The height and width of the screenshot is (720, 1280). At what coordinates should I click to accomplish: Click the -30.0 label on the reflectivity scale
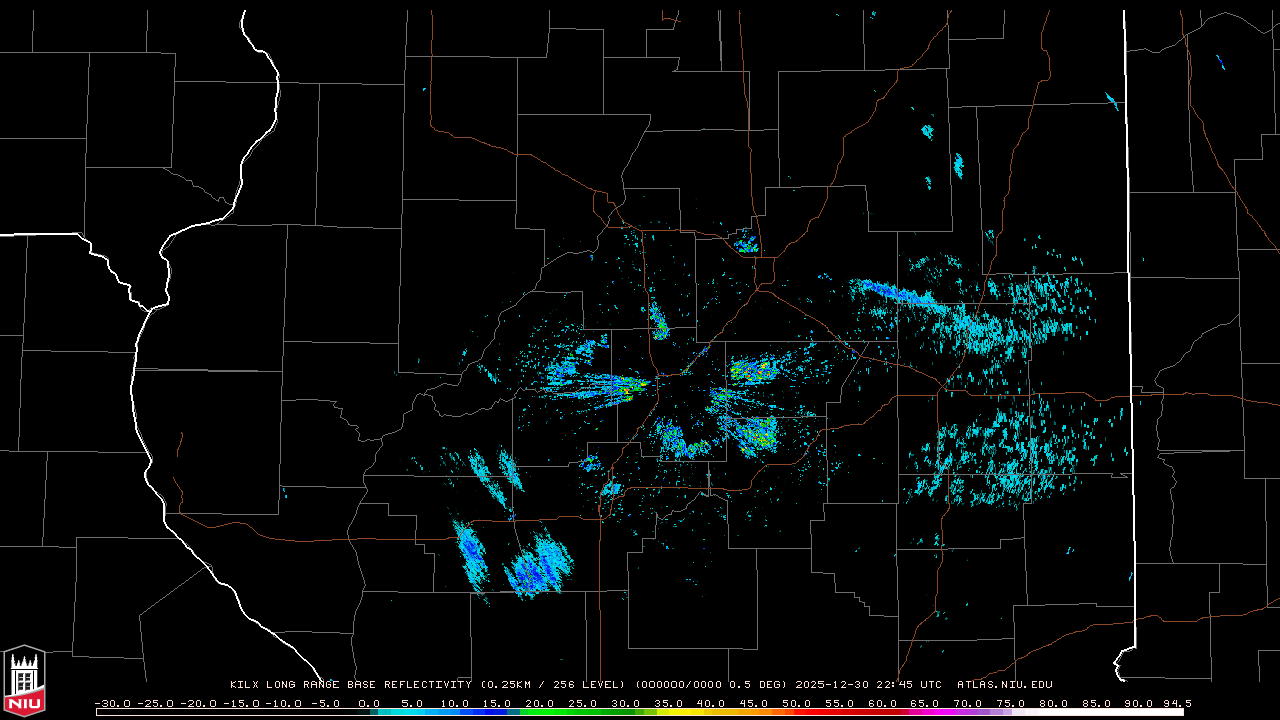tap(112, 703)
